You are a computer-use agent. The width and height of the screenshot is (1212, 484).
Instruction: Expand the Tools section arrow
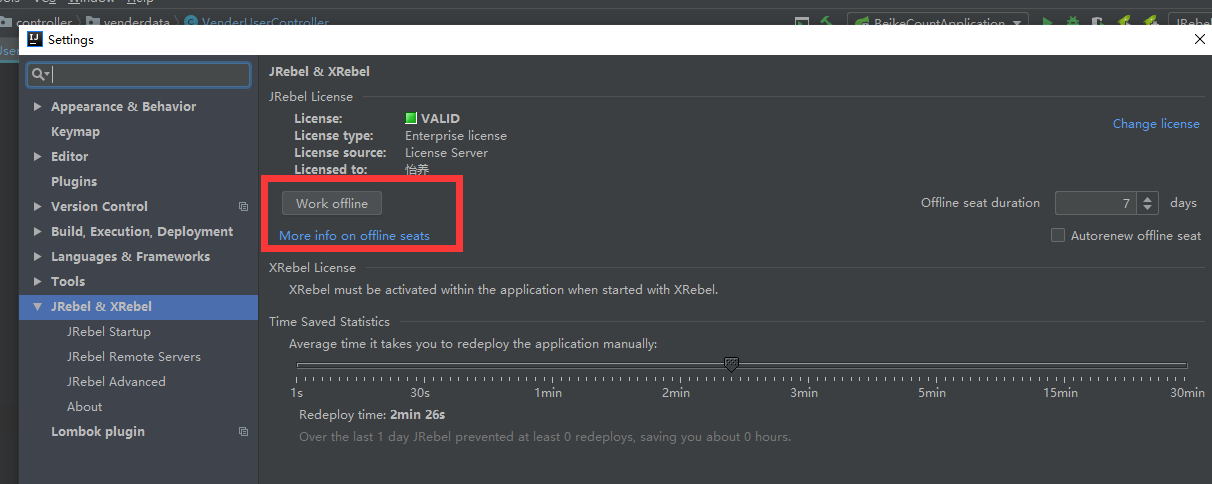pos(38,281)
